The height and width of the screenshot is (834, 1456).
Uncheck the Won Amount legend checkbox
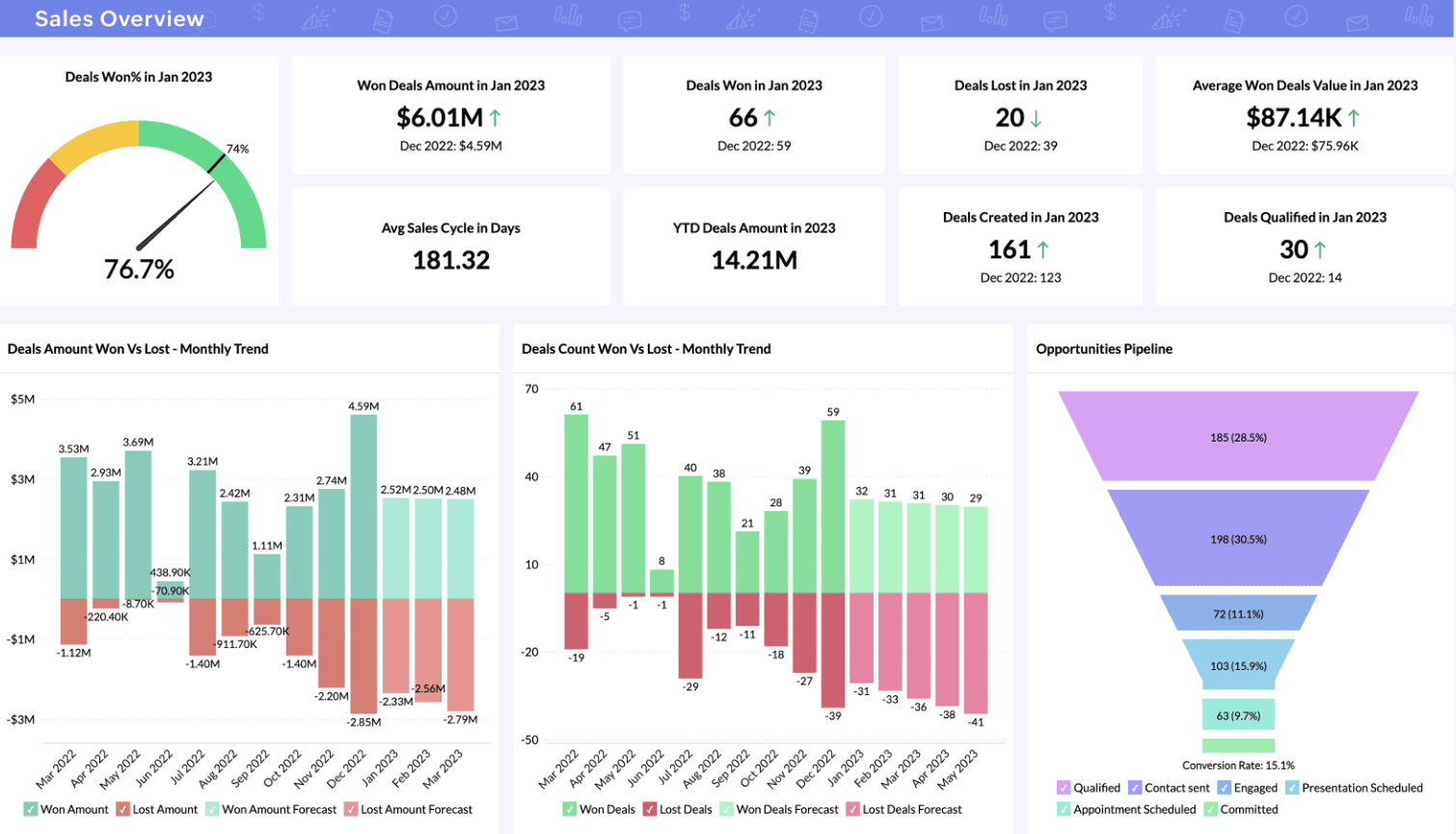tap(31, 810)
